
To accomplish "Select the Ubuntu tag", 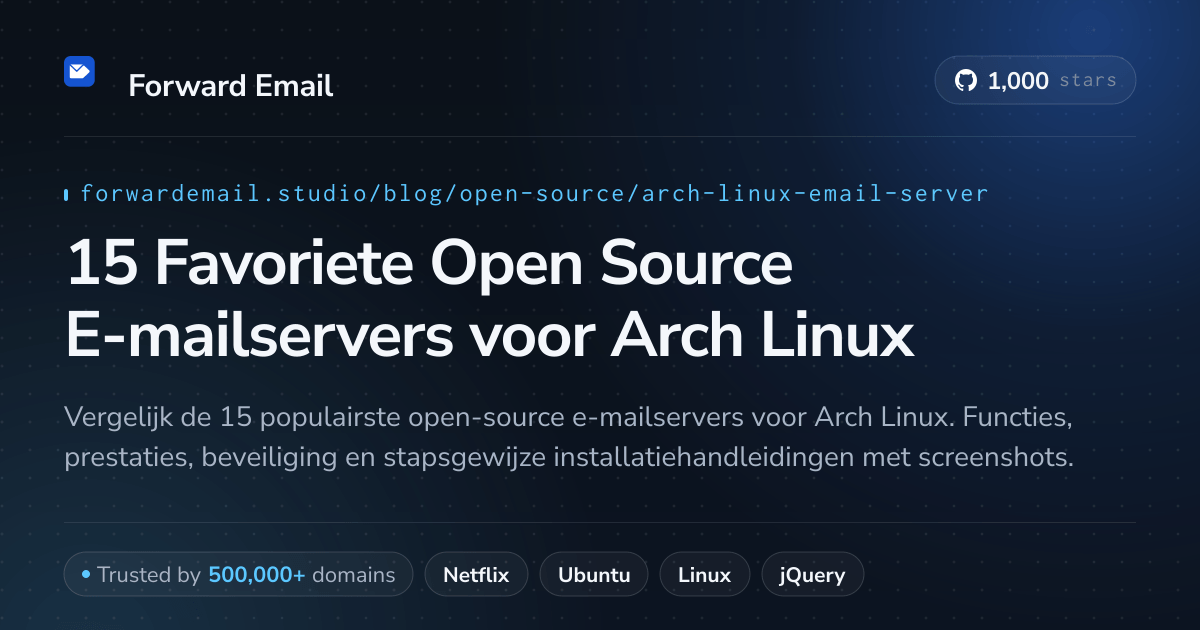I will tap(594, 575).
